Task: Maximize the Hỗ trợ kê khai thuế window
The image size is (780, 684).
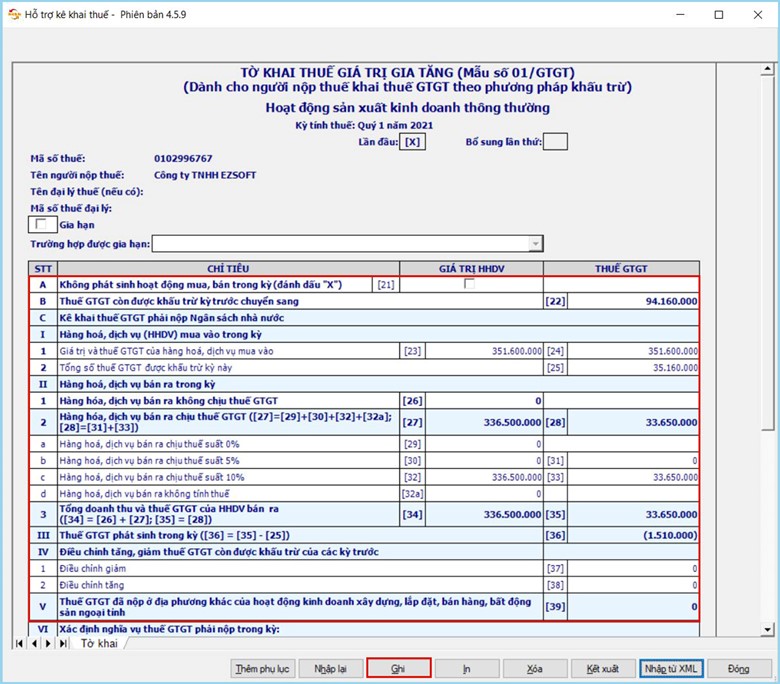Action: click(x=718, y=15)
